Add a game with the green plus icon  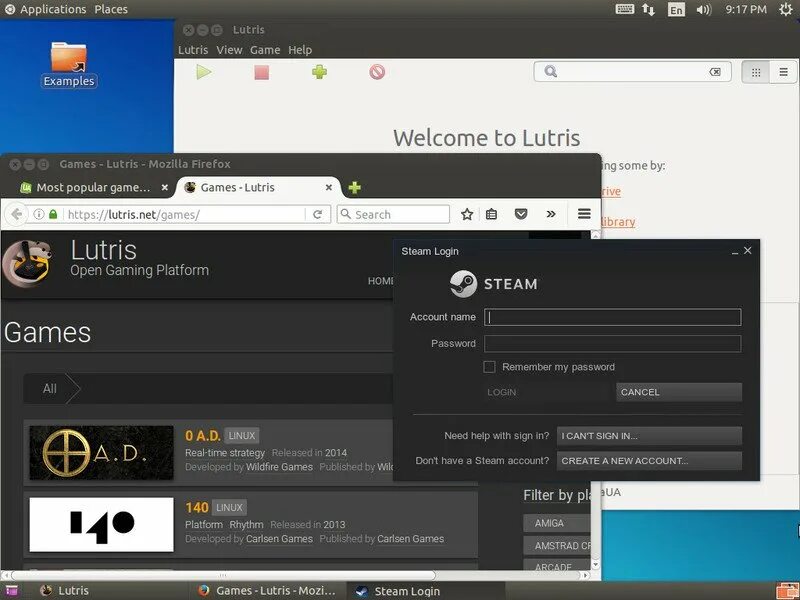318,71
